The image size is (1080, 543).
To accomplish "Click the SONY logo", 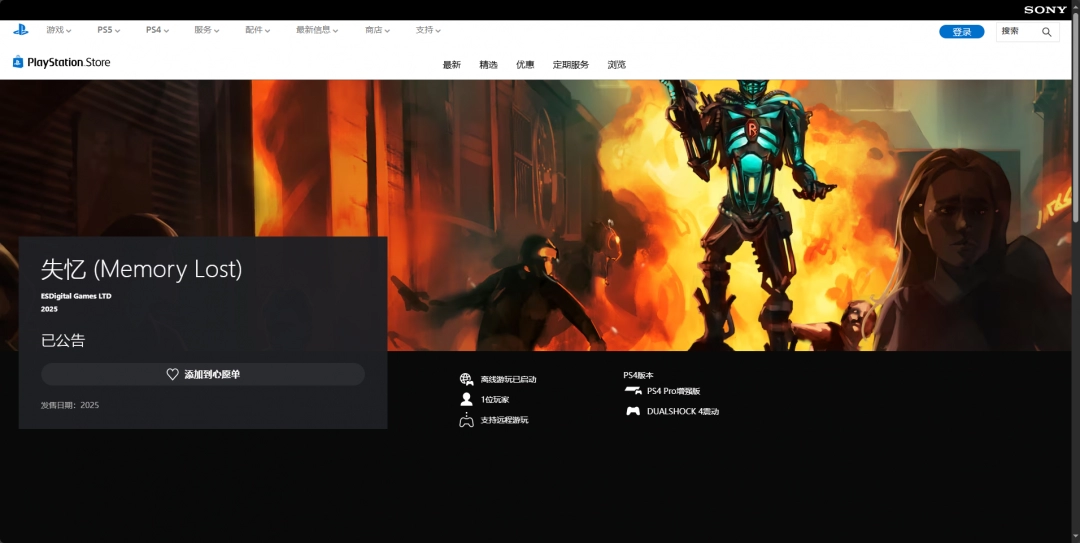I will 1045,10.
